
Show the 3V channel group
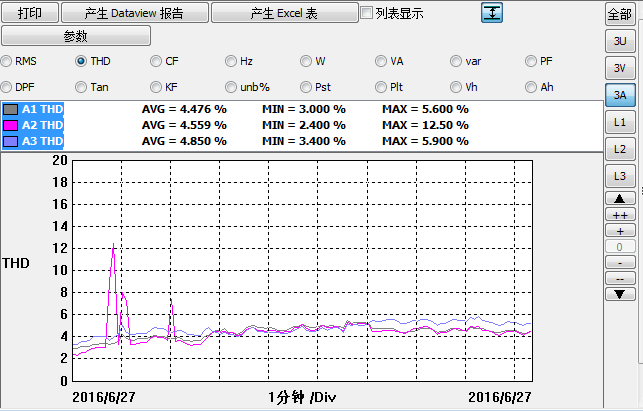pyautogui.click(x=620, y=68)
